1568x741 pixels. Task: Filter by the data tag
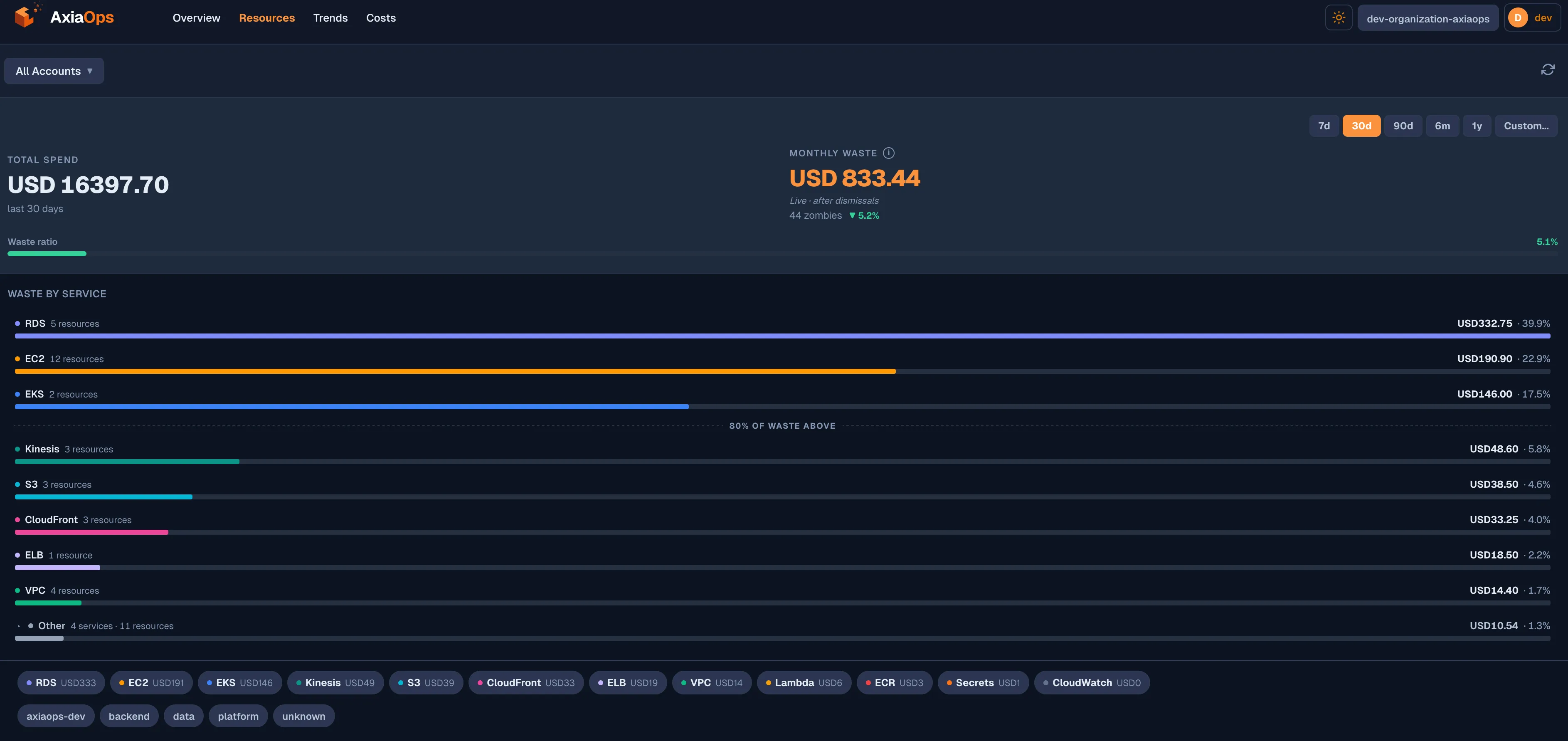point(184,716)
